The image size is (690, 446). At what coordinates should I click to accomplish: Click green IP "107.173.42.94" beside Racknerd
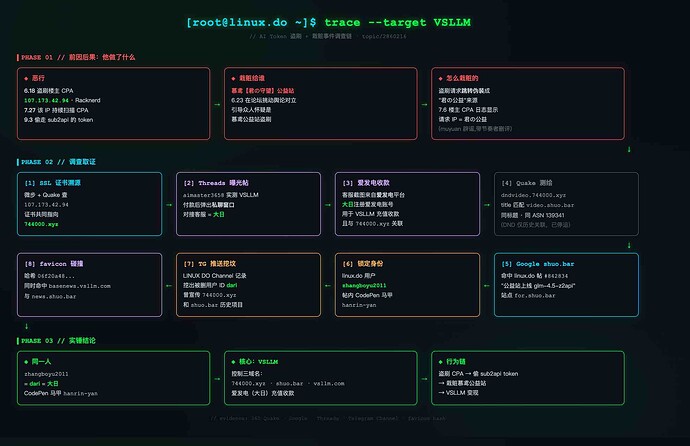pyautogui.click(x=46, y=100)
